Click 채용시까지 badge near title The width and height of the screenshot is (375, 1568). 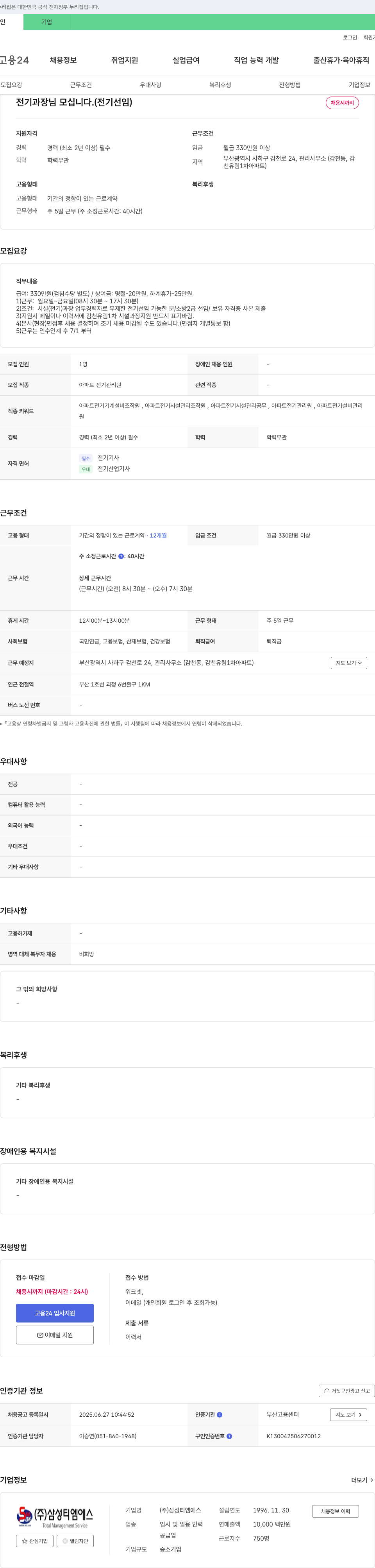342,103
